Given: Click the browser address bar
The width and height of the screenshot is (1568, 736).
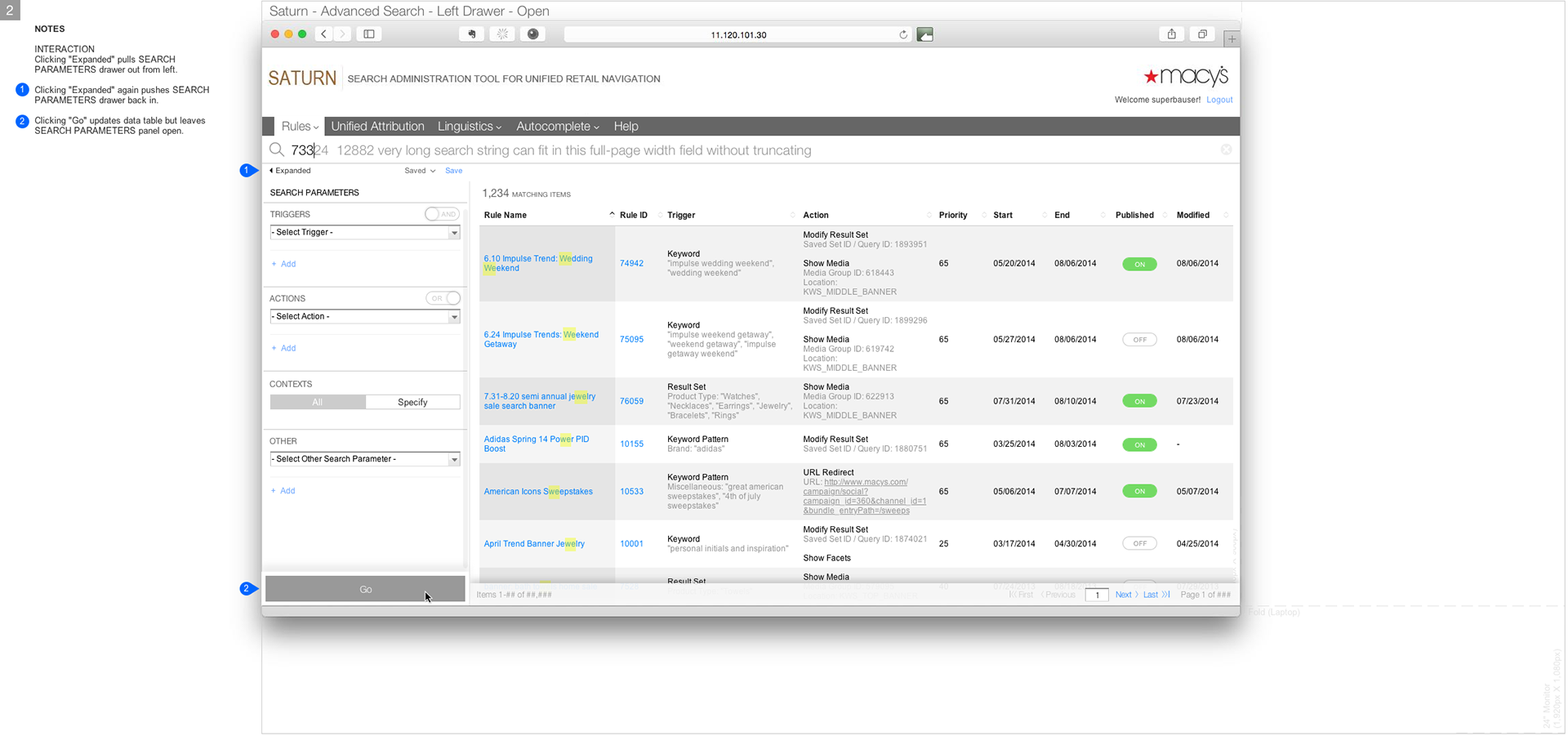Looking at the screenshot, I should click(x=738, y=34).
